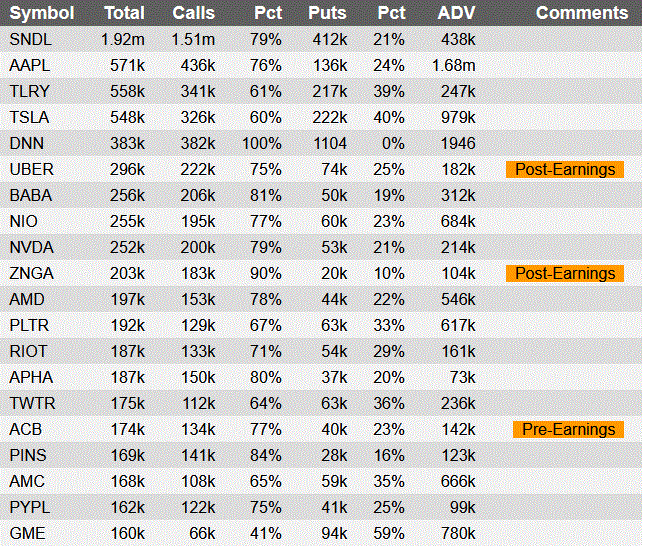
Task: Select the 100% calls percentage for DNN
Action: [260, 143]
